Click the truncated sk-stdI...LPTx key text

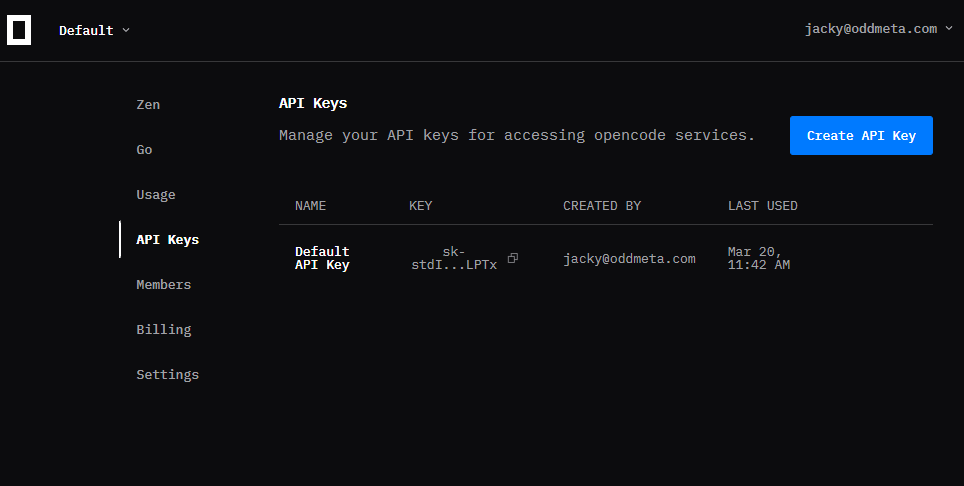click(x=454, y=258)
